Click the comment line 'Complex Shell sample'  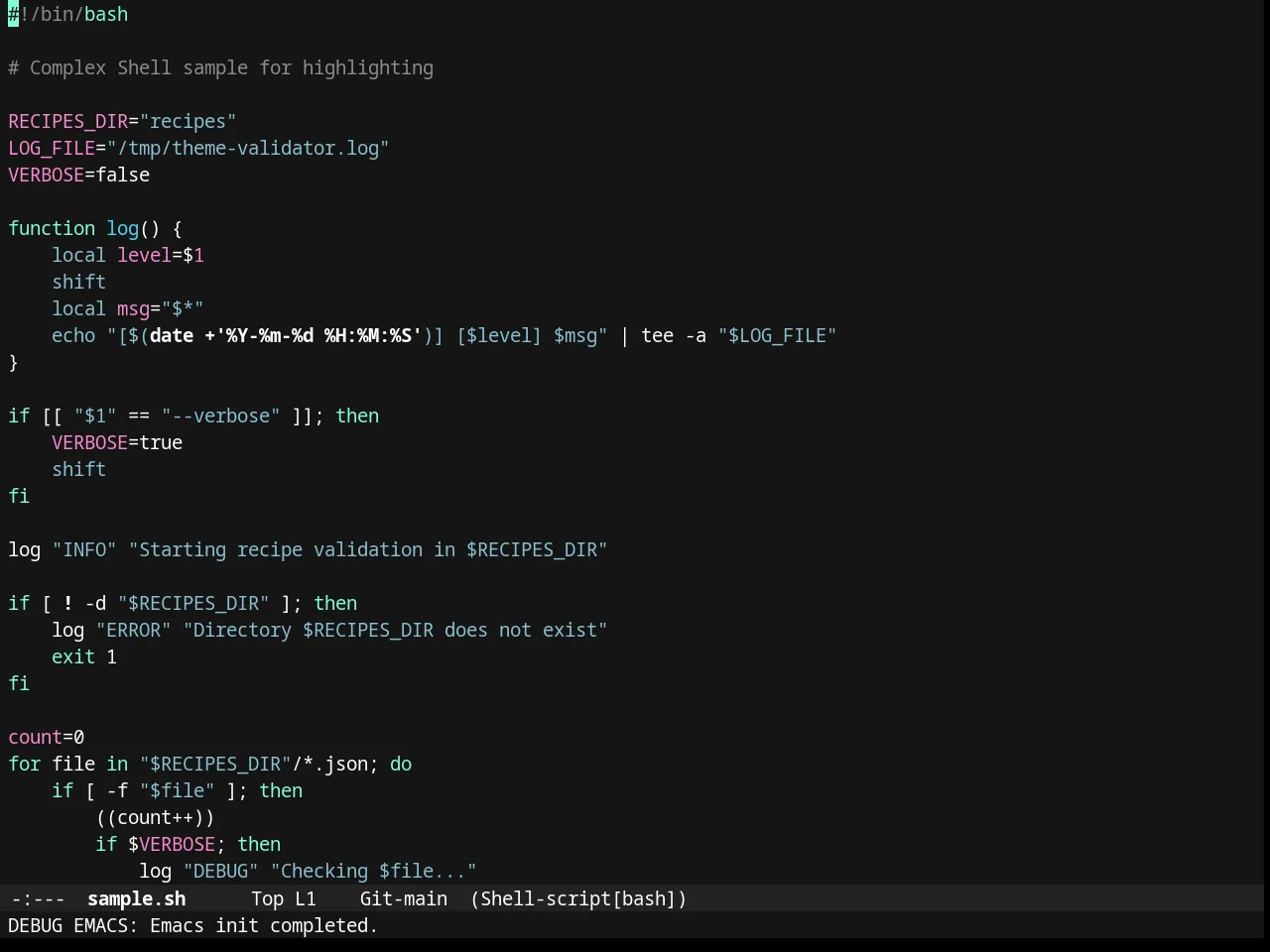[x=220, y=67]
